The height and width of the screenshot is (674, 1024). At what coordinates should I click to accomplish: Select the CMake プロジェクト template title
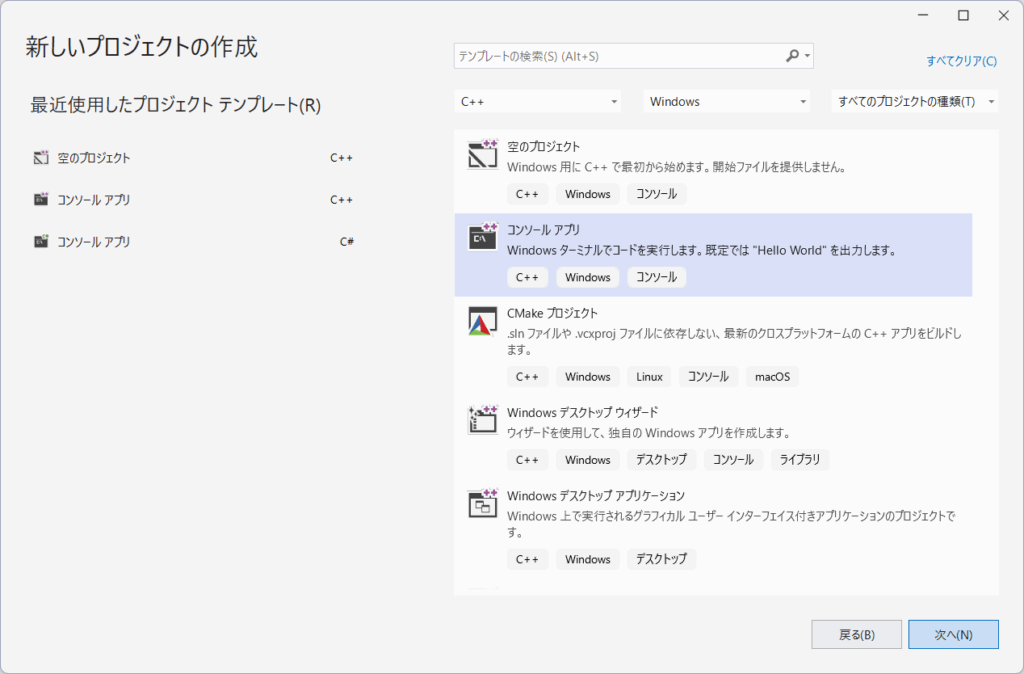pyautogui.click(x=552, y=313)
